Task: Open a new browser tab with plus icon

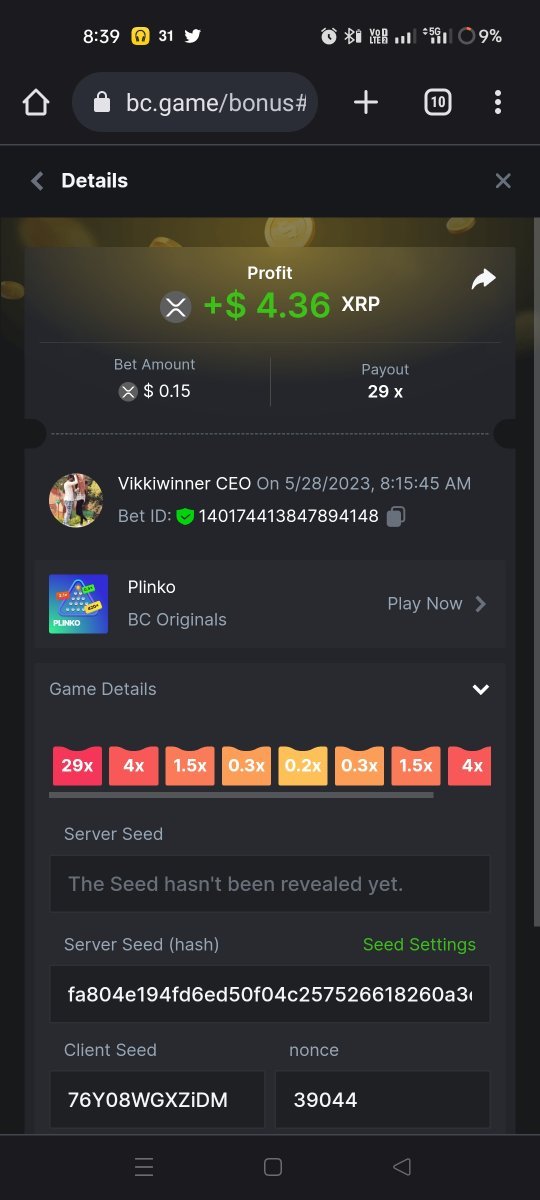Action: pos(366,102)
